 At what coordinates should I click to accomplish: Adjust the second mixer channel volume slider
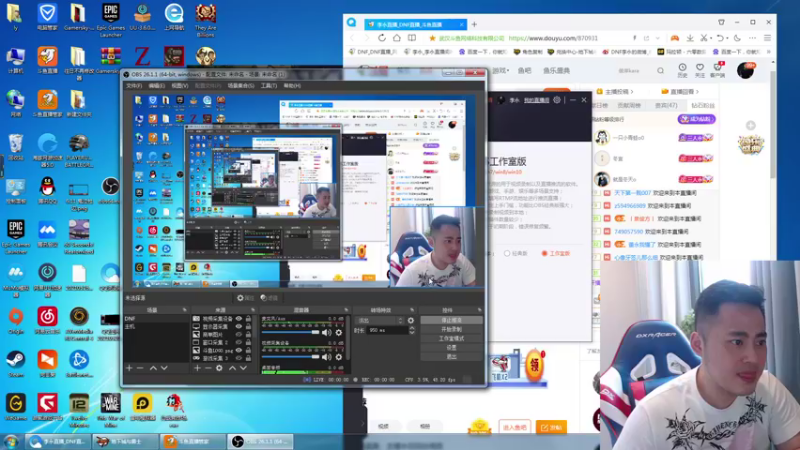[x=291, y=357]
